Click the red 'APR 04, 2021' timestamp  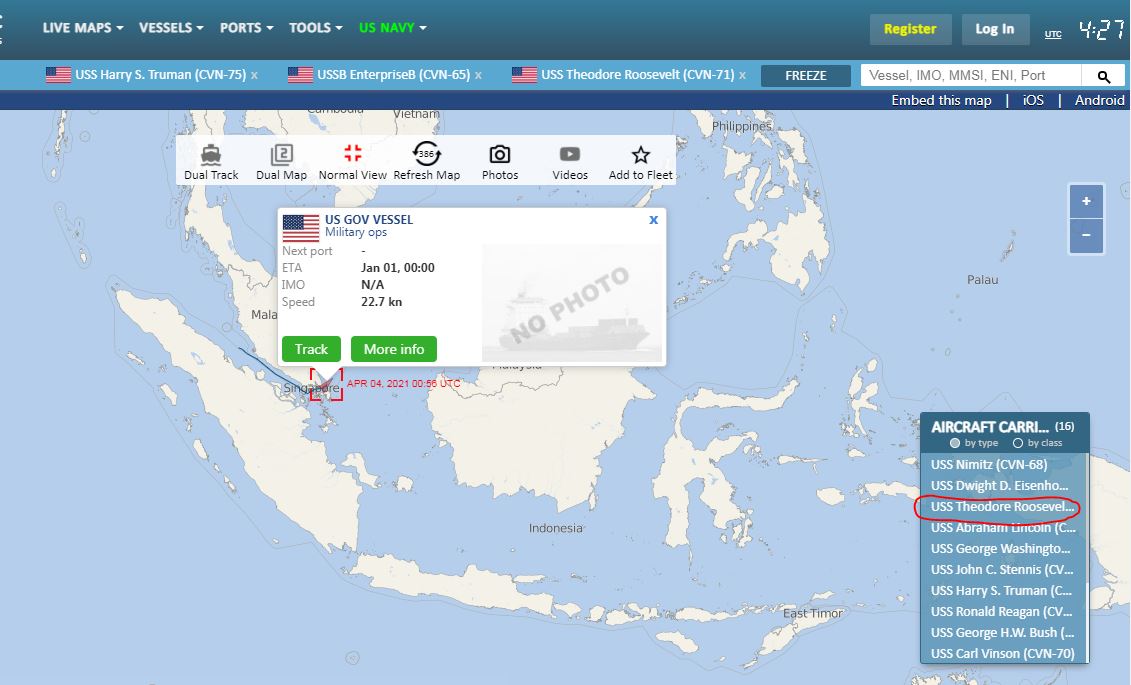[403, 383]
